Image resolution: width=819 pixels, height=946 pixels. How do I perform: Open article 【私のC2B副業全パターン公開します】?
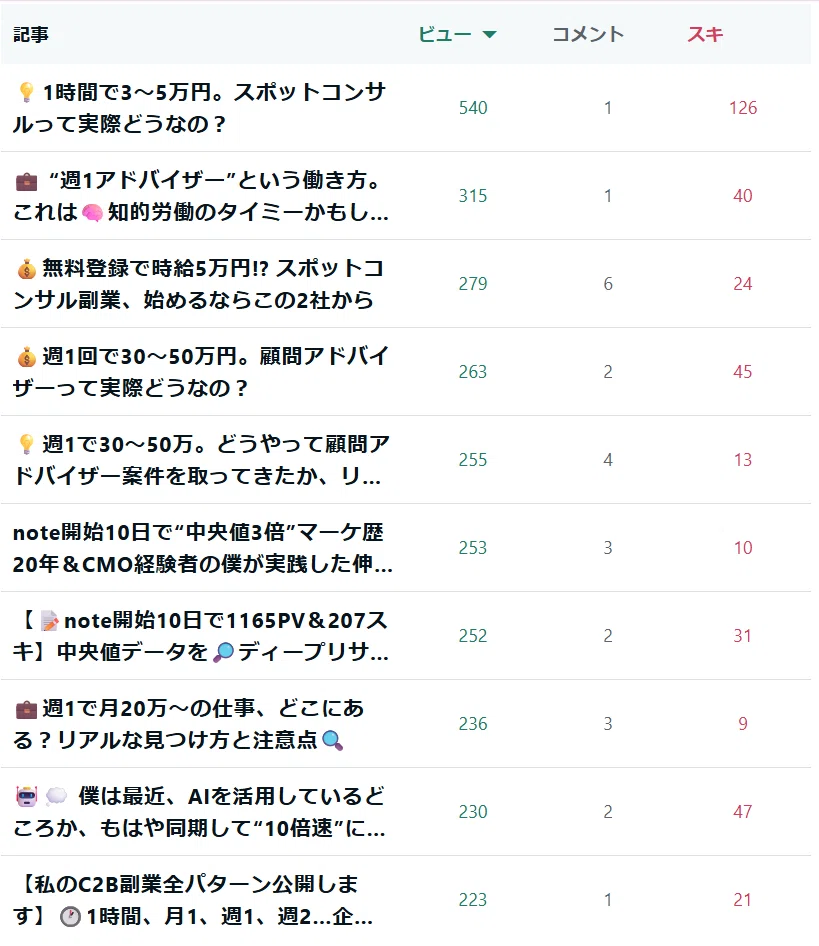[193, 900]
